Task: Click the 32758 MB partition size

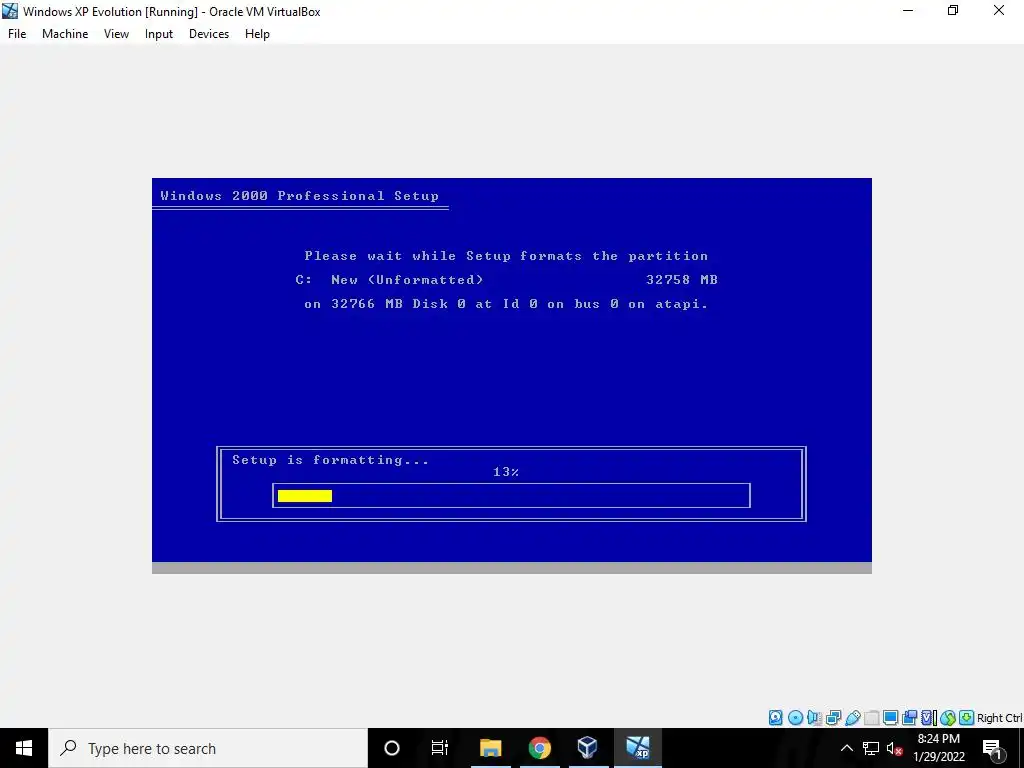Action: click(x=682, y=280)
